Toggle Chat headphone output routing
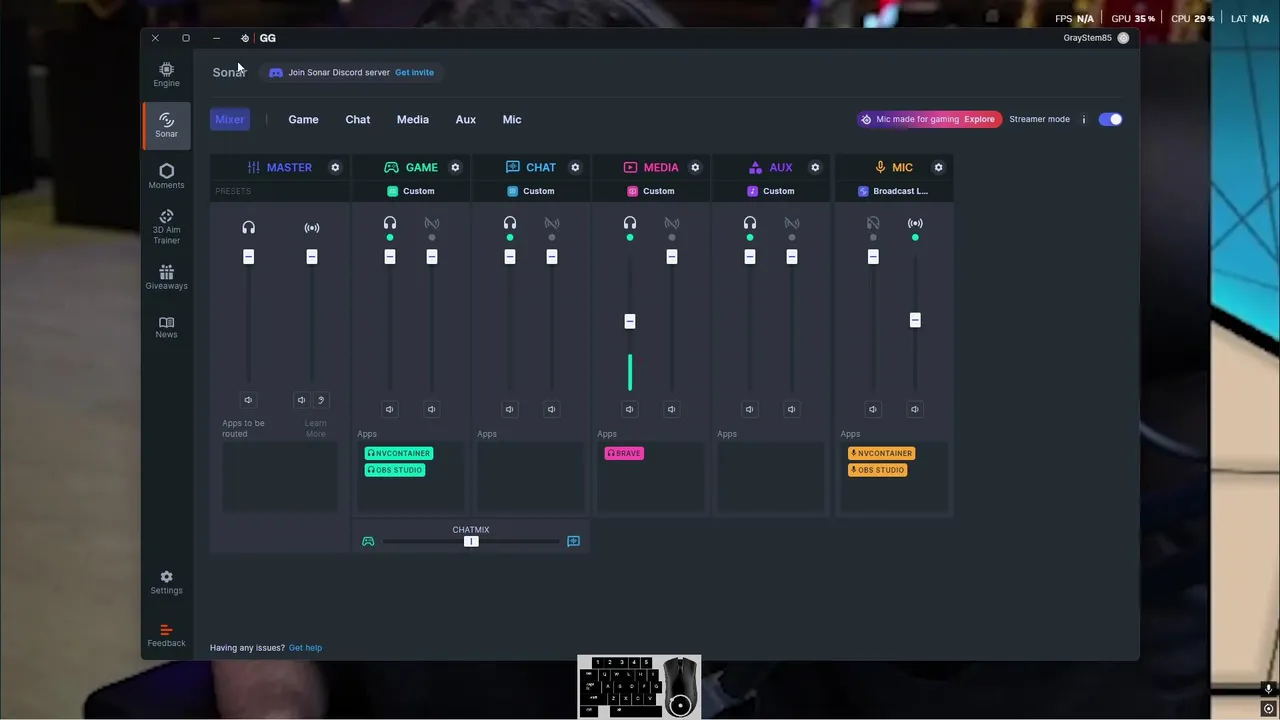Viewport: 1280px width, 720px height. tap(510, 224)
